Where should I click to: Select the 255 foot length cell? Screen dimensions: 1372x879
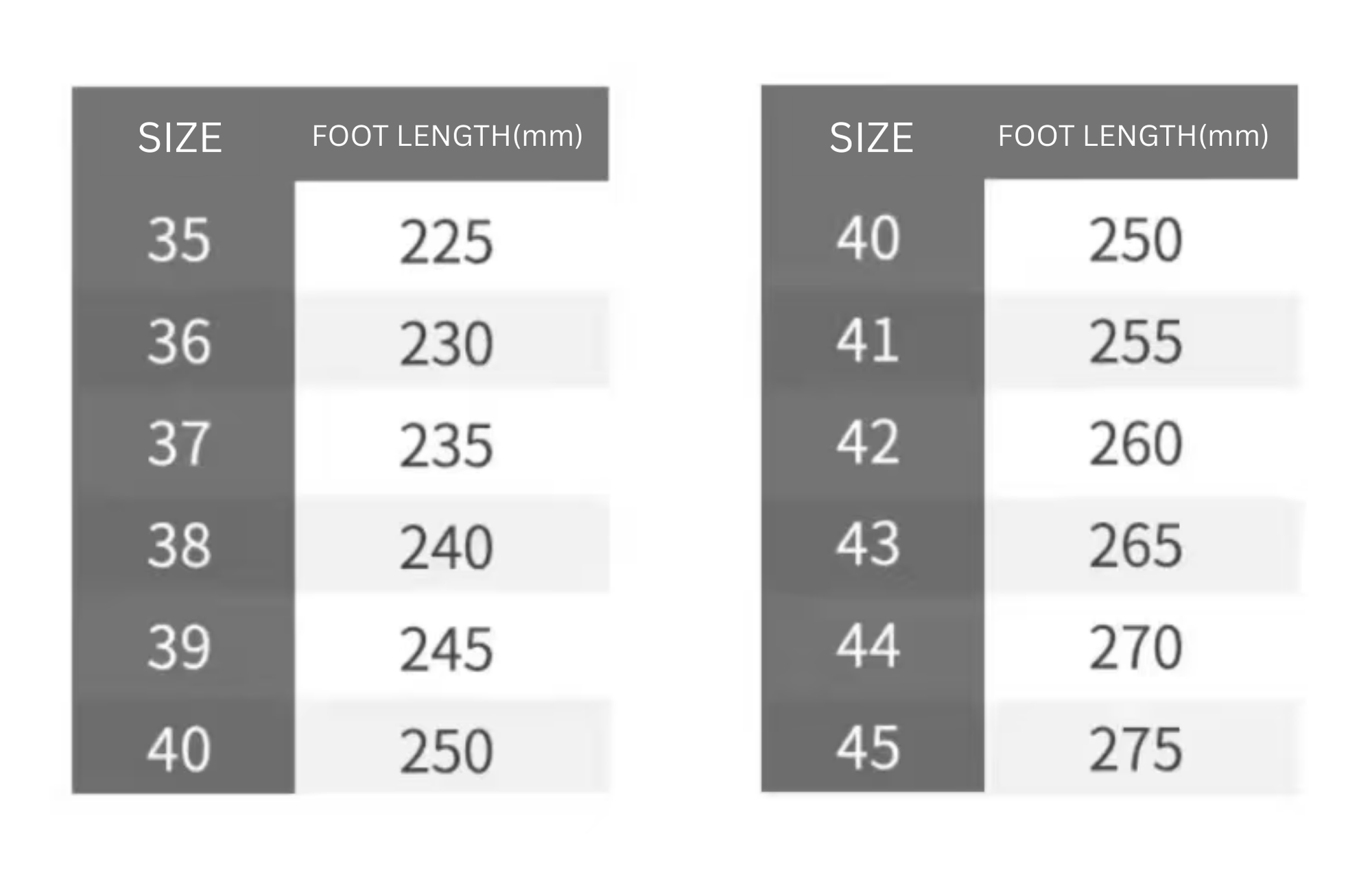(x=1136, y=341)
